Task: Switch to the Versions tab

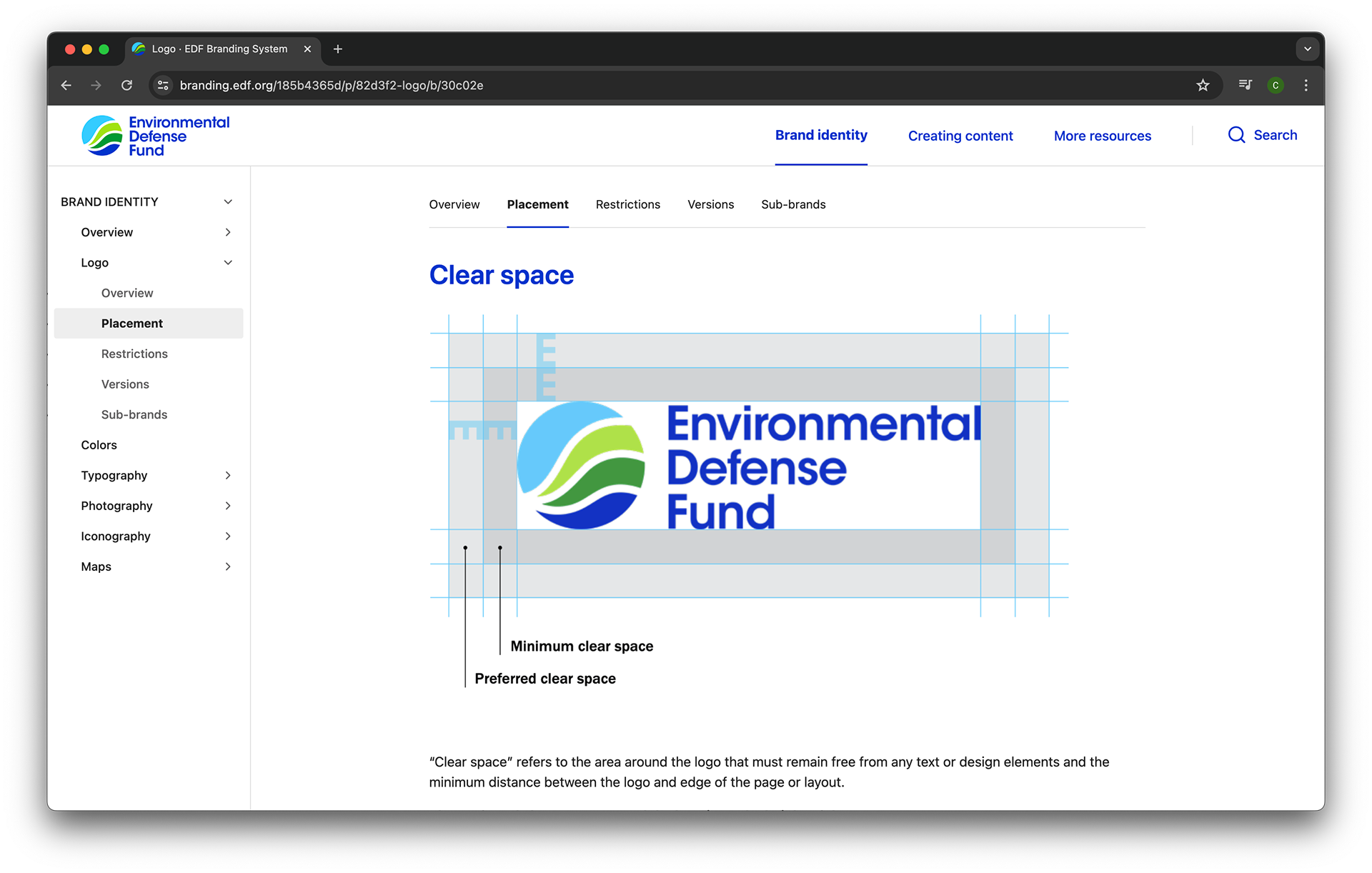Action: click(x=710, y=205)
